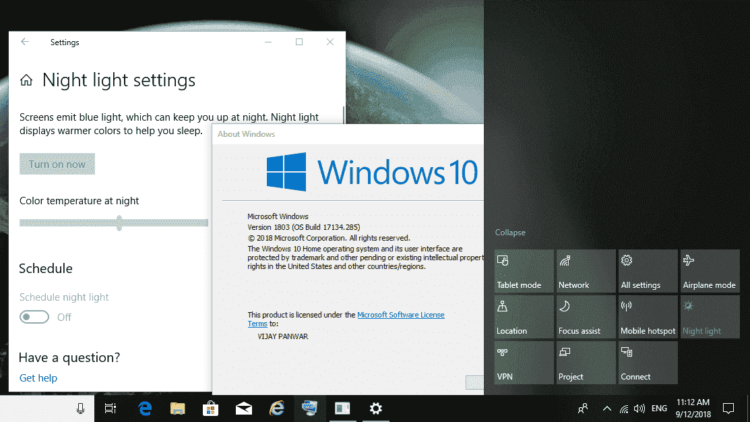Turn on Focus assist tile
Image resolution: width=750 pixels, height=422 pixels.
585,317
